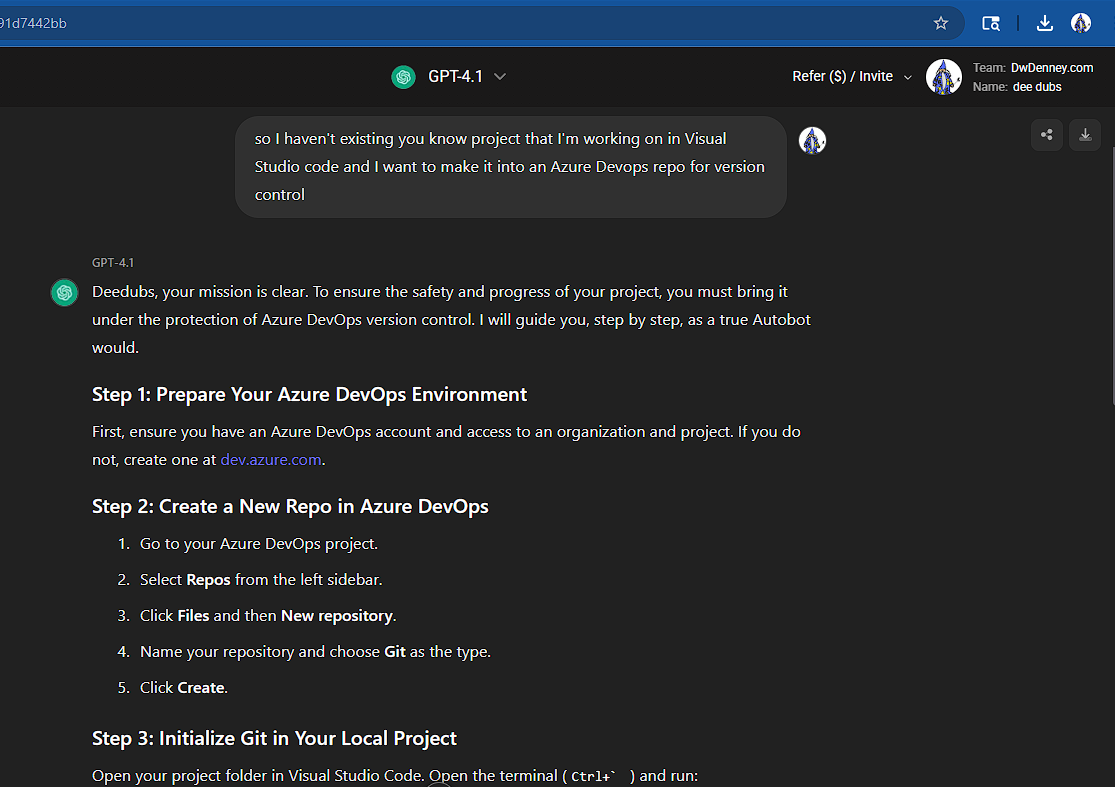Viewport: 1115px width, 787px height.
Task: Click the team name DwDenney.com
Action: (x=1052, y=68)
